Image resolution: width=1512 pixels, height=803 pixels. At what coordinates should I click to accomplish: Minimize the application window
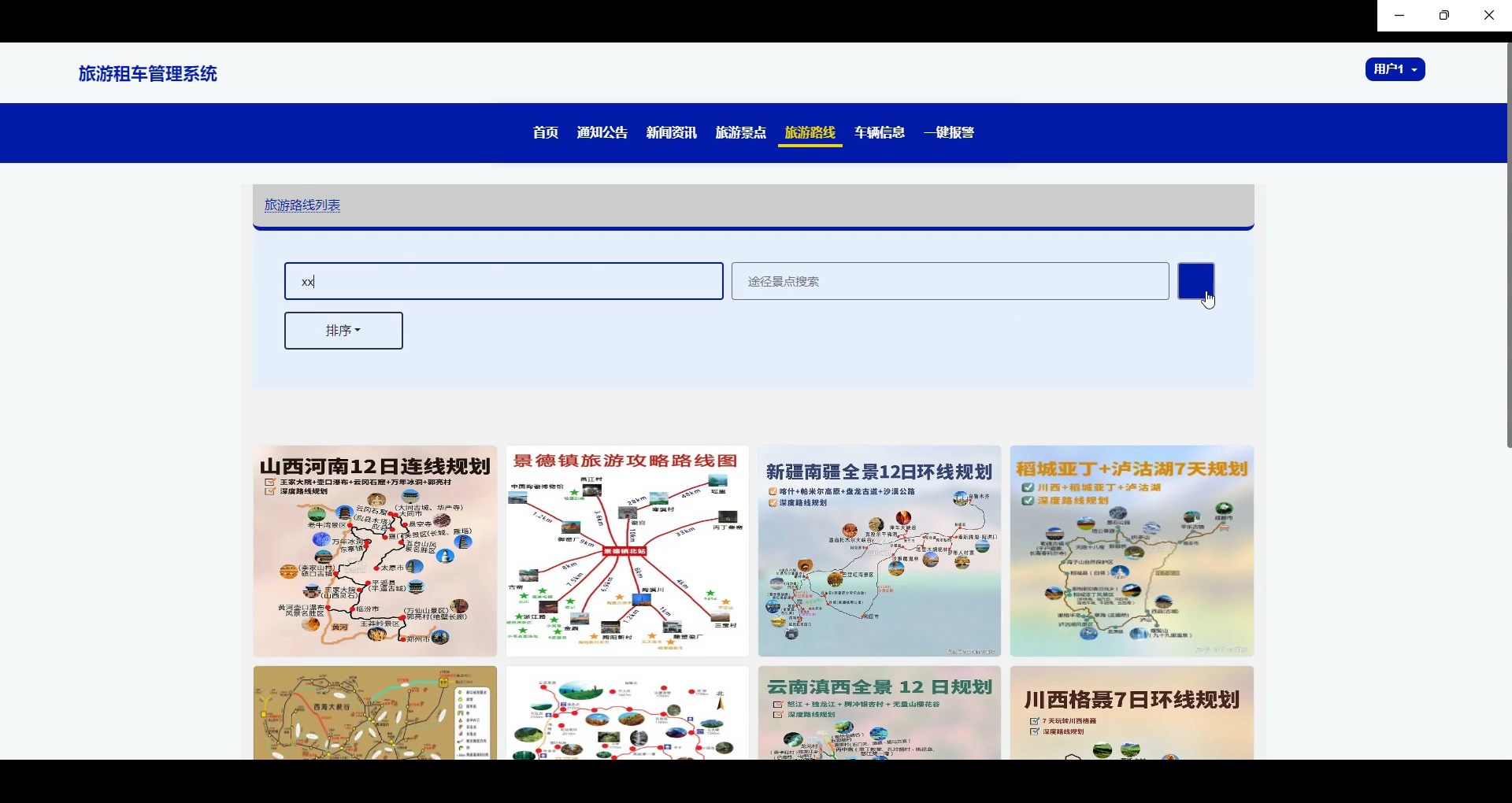pyautogui.click(x=1399, y=16)
